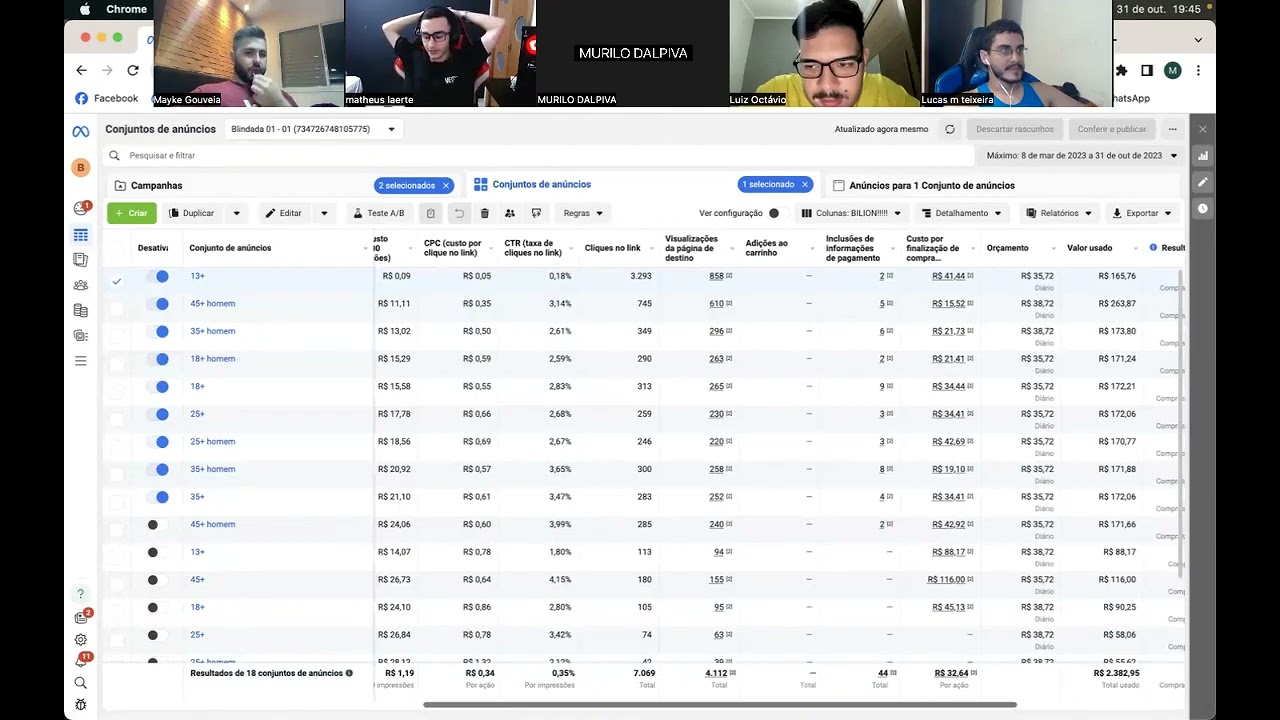Expand the Editar dropdown arrow
This screenshot has height=720, width=1280.
(x=323, y=213)
